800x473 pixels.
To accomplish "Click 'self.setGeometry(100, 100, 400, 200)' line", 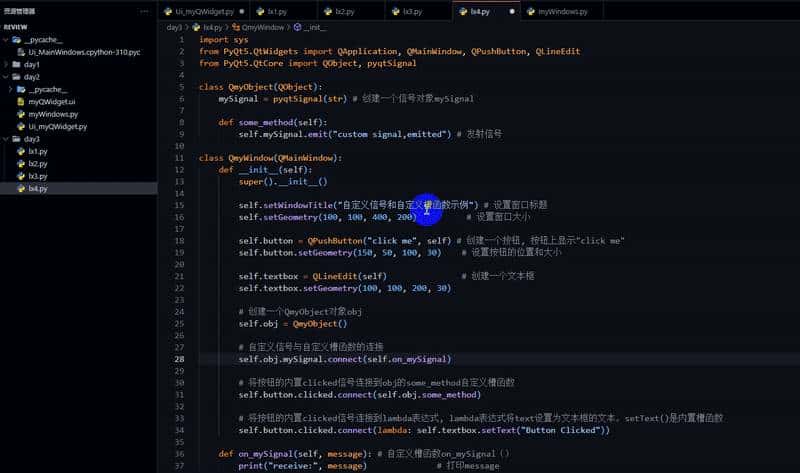I will [x=328, y=217].
